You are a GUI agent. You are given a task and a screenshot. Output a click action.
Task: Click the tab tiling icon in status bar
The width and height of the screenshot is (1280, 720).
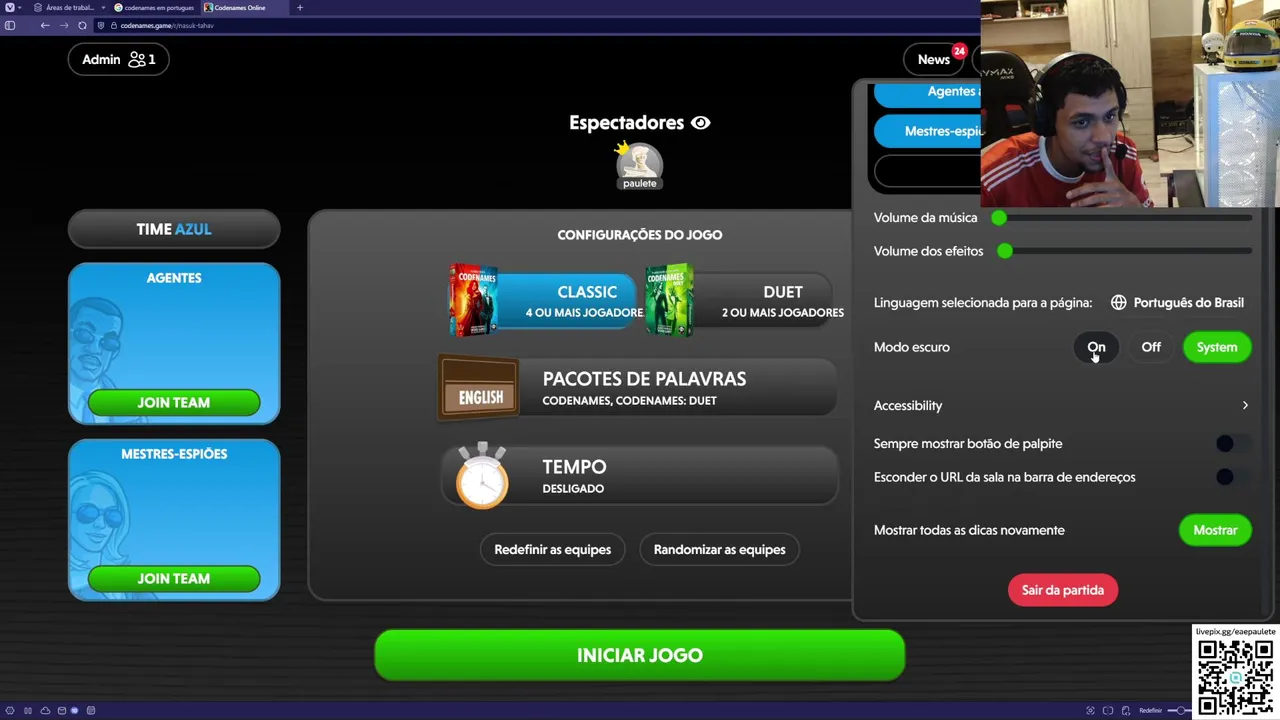pos(28,710)
